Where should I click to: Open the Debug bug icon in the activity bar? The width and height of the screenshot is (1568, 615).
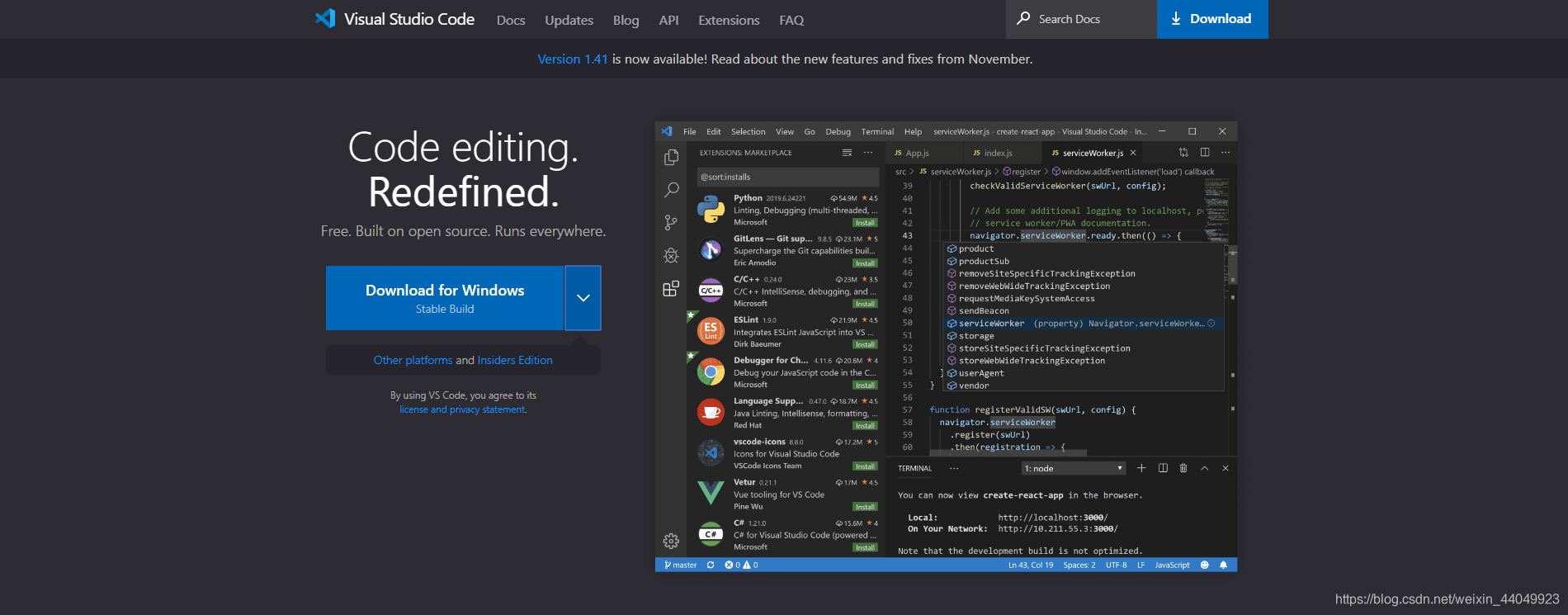pos(671,256)
